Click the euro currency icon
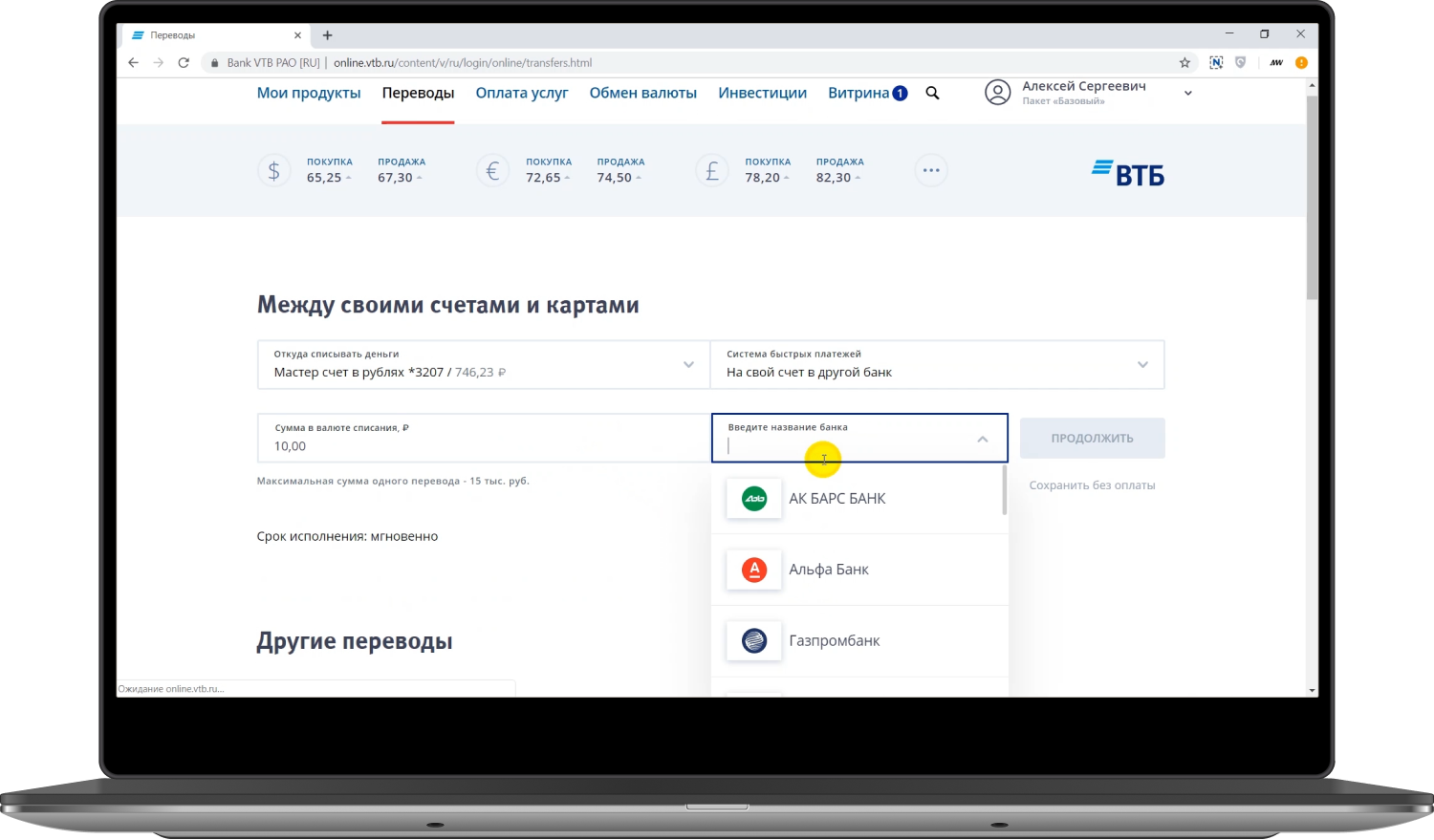The height and width of the screenshot is (840, 1434). [x=492, y=171]
